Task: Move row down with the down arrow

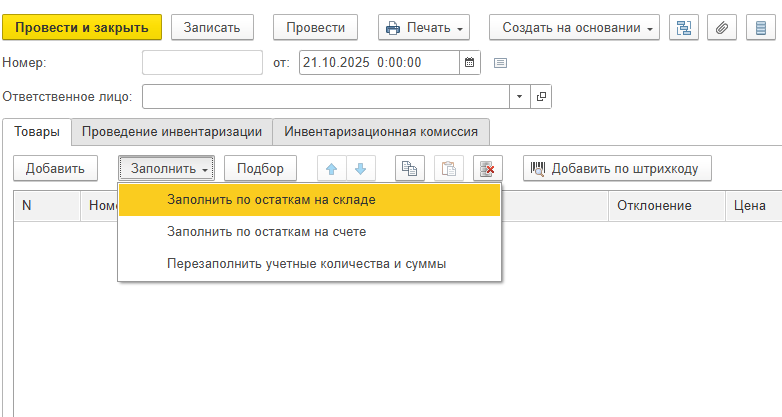Action: click(360, 169)
